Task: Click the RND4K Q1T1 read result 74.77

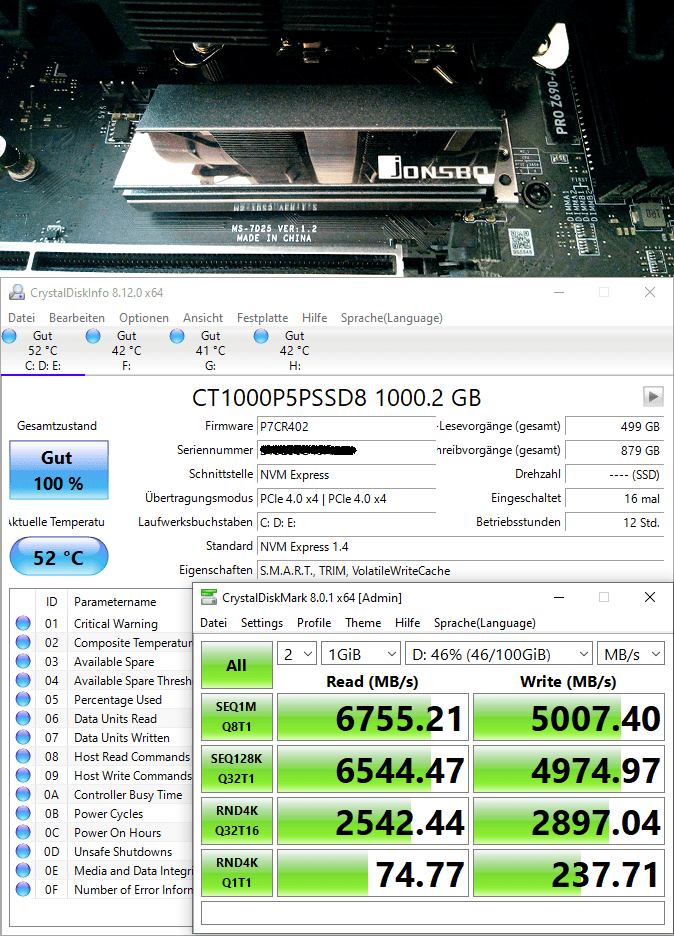Action: coord(373,873)
